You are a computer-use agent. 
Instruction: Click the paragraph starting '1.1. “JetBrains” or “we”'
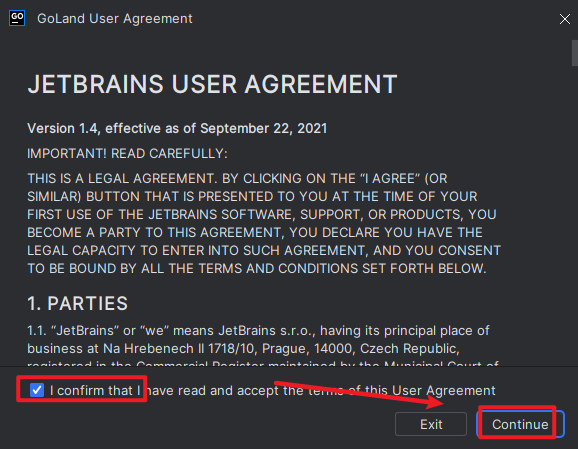point(263,347)
